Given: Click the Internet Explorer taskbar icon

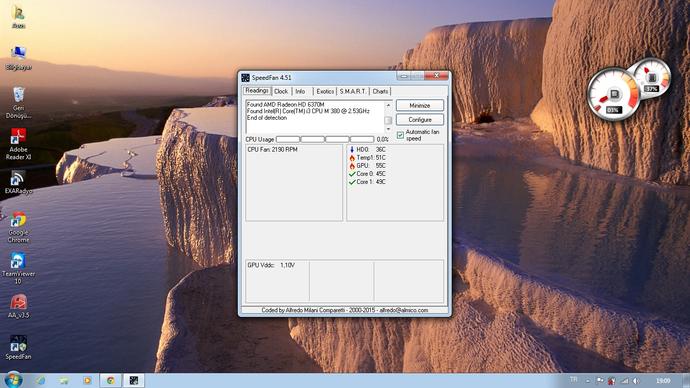Looking at the screenshot, I should (x=40, y=380).
